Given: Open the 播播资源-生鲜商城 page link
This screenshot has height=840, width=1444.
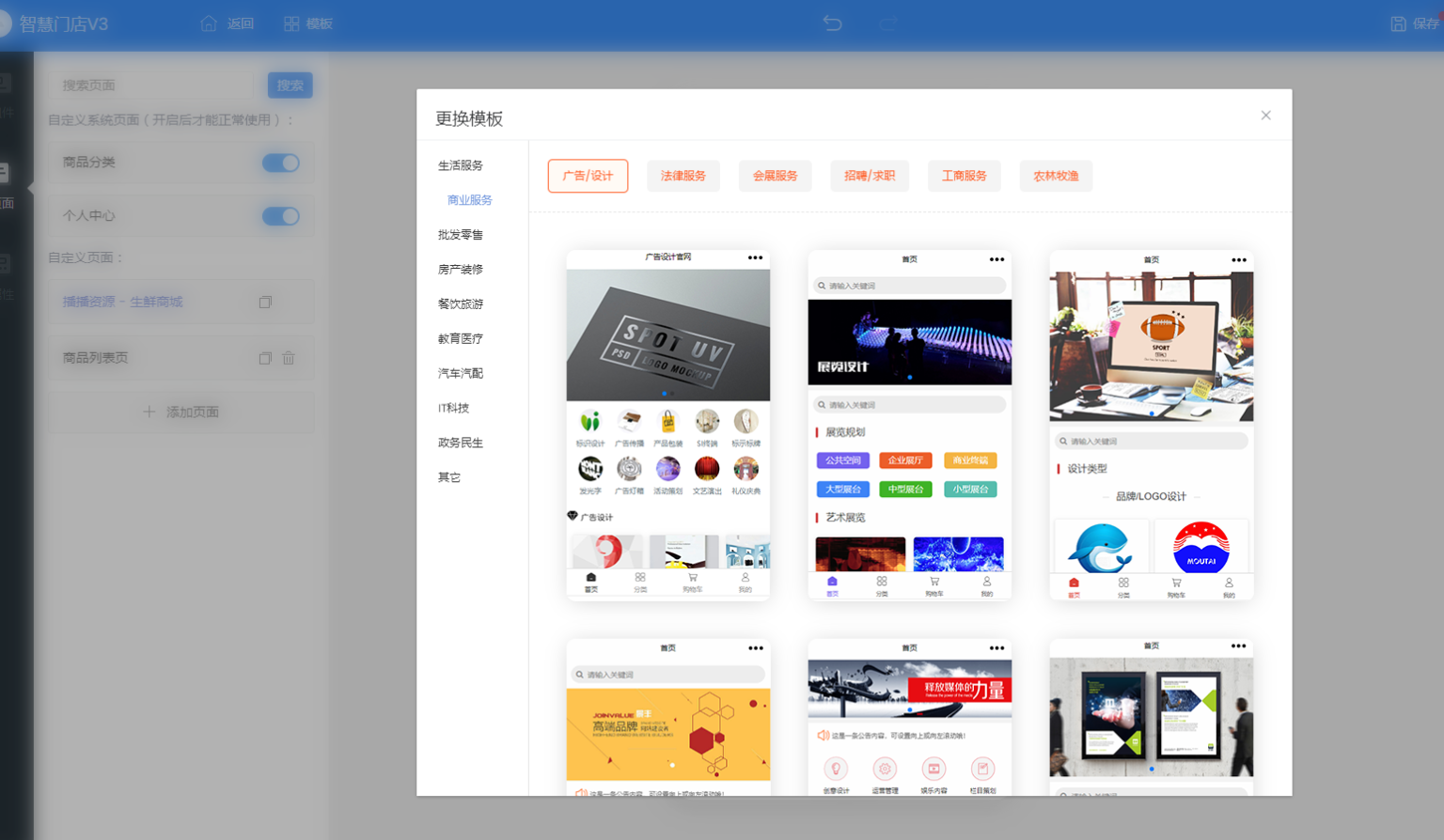Looking at the screenshot, I should point(123,302).
